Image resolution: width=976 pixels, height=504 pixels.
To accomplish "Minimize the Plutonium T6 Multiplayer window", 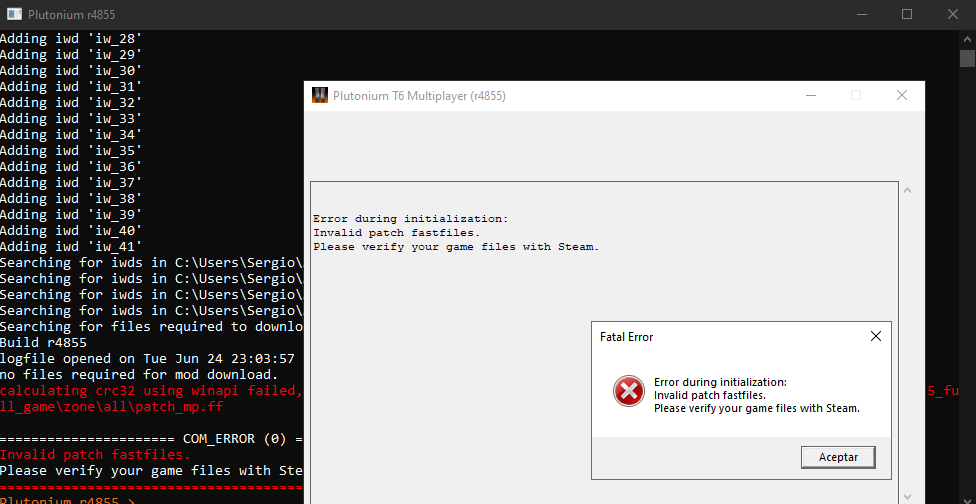I will [x=810, y=95].
